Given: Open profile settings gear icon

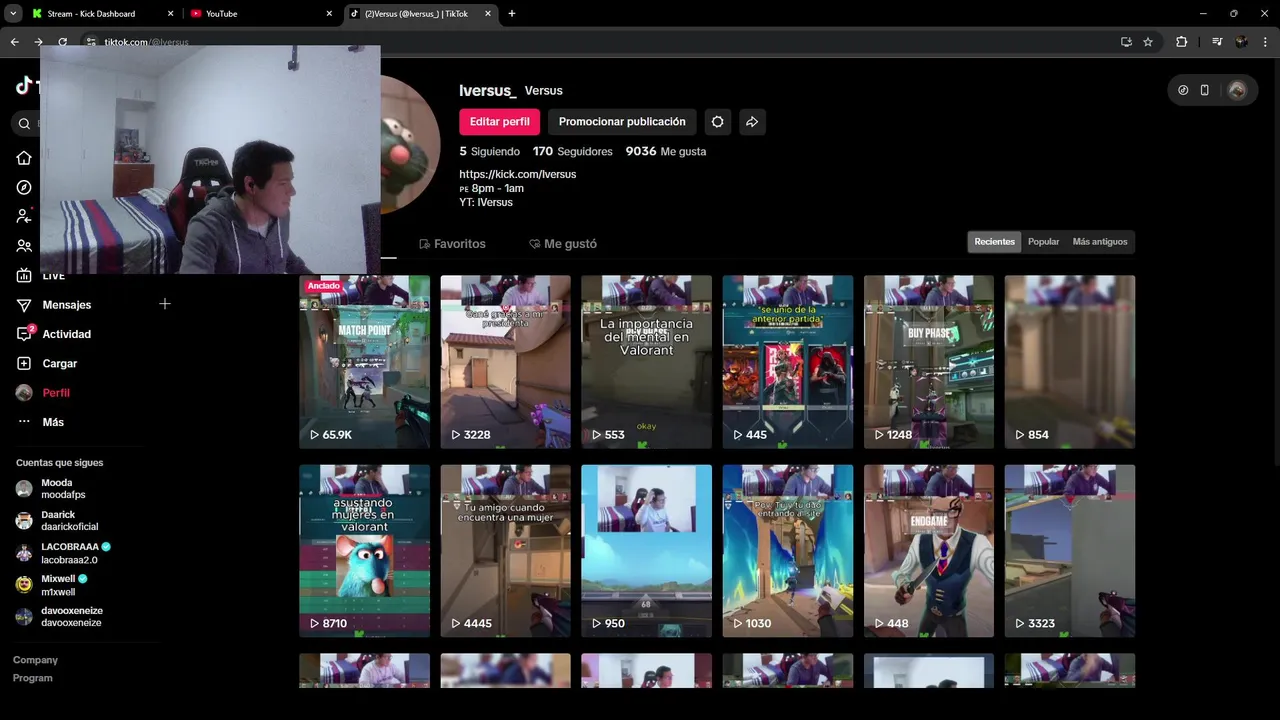Looking at the screenshot, I should [x=717, y=122].
